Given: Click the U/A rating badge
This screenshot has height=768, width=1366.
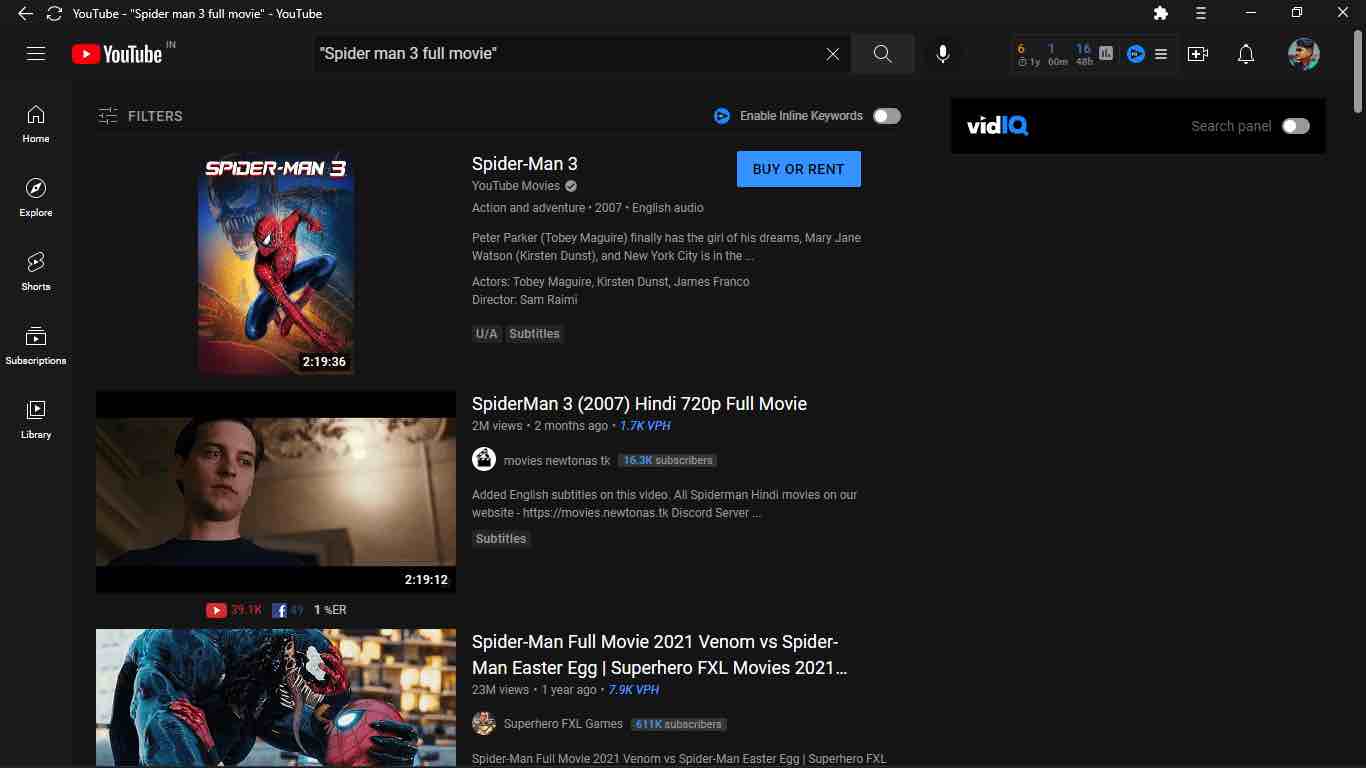Looking at the screenshot, I should (487, 334).
